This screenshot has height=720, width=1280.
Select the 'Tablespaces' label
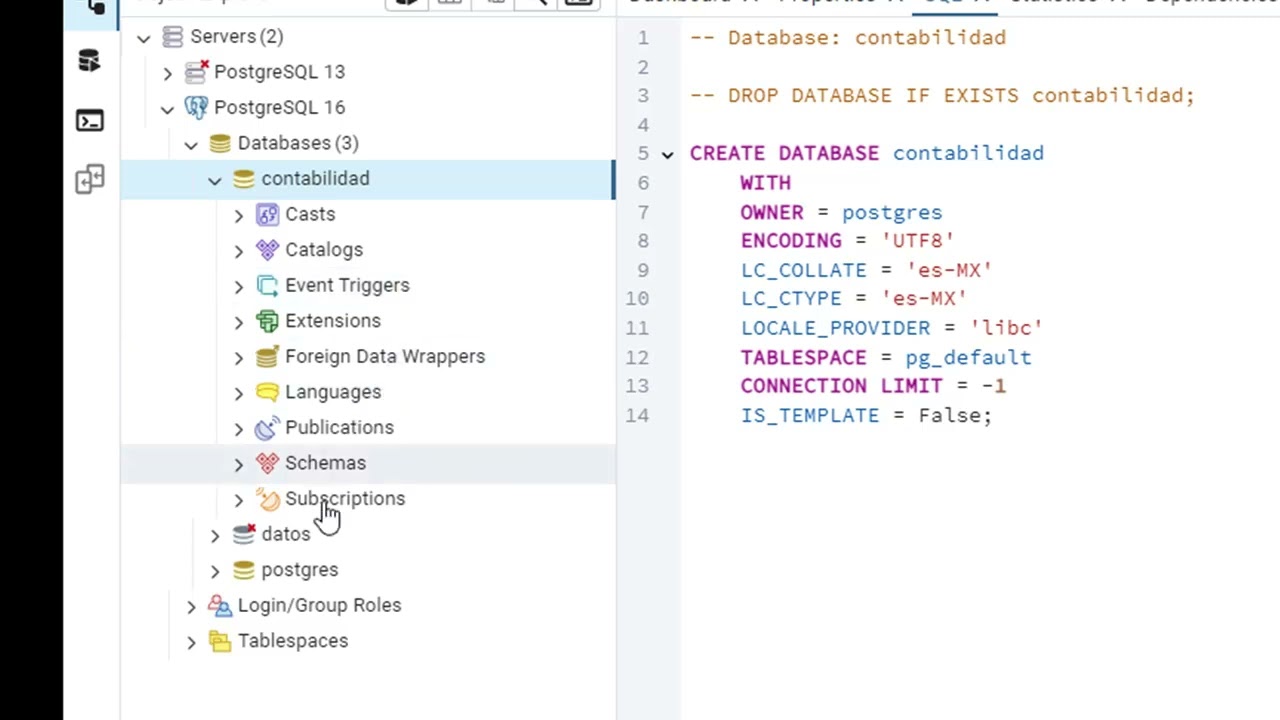click(293, 641)
